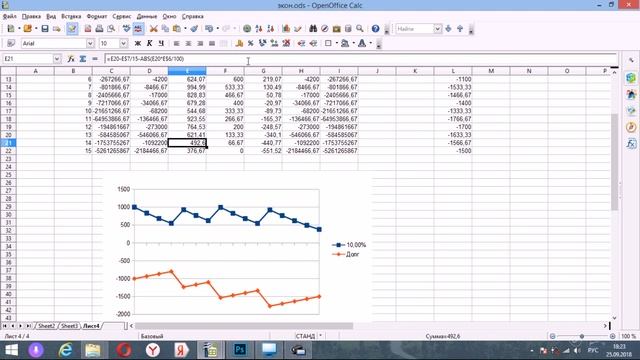This screenshot has width=640, height=360.
Task: Open Internet Explorer from the taskbar
Action: point(65,350)
